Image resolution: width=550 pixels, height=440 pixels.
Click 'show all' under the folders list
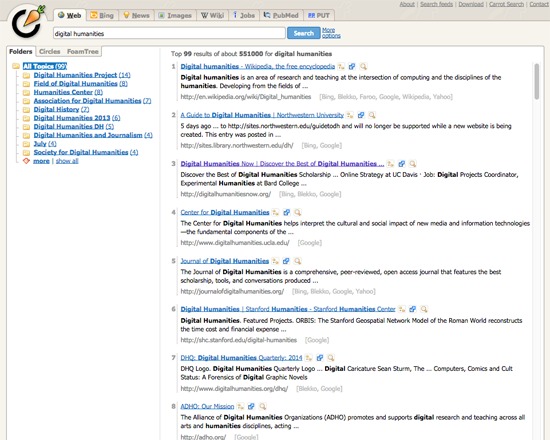coord(67,161)
